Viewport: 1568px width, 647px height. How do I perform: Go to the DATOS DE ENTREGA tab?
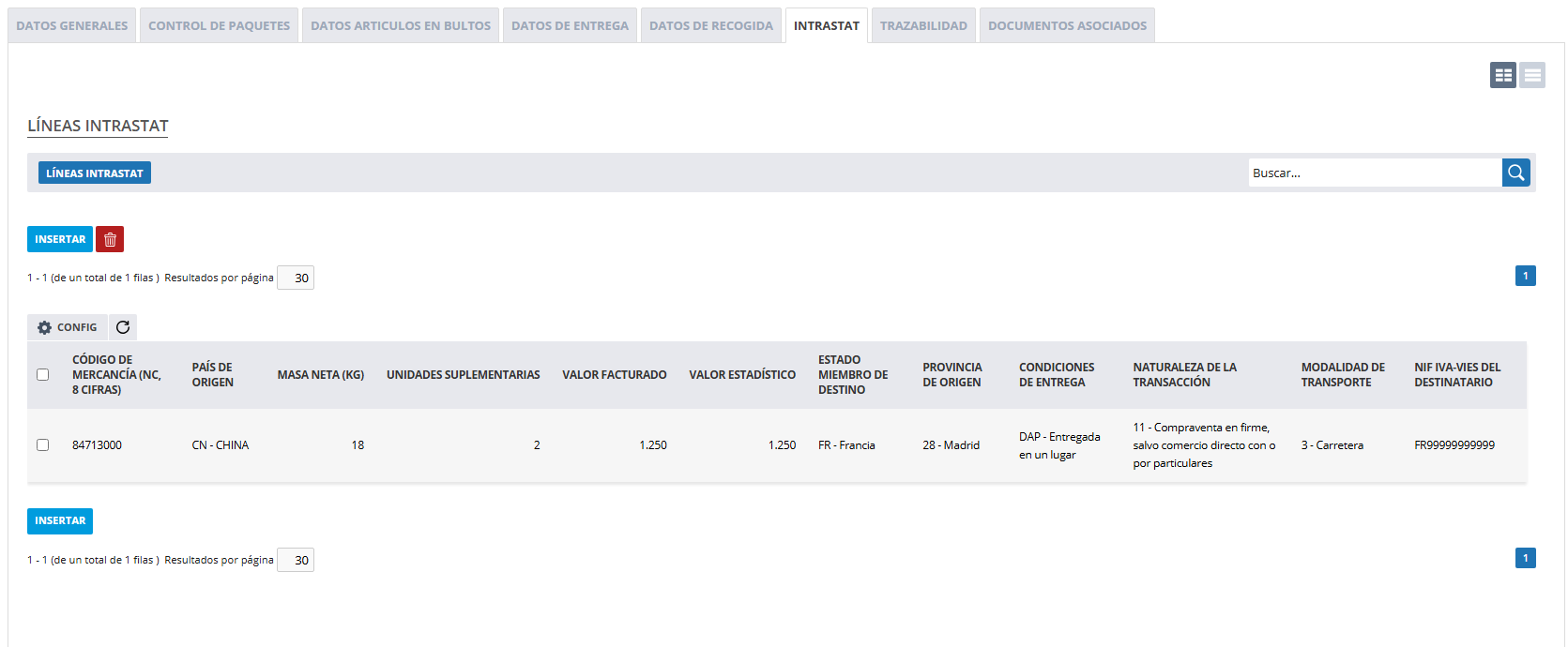click(x=571, y=25)
